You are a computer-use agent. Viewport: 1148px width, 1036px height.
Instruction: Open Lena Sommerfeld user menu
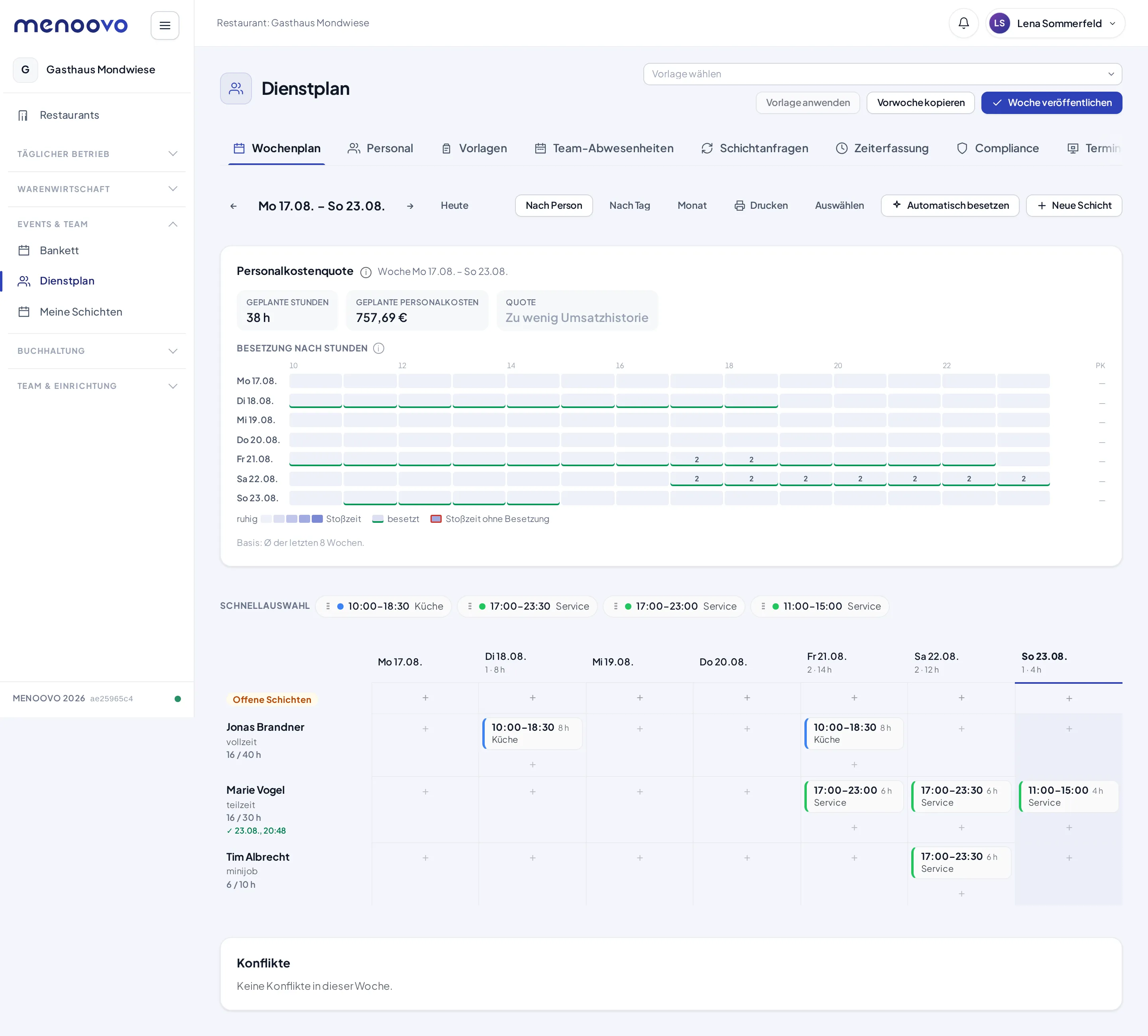click(1055, 24)
